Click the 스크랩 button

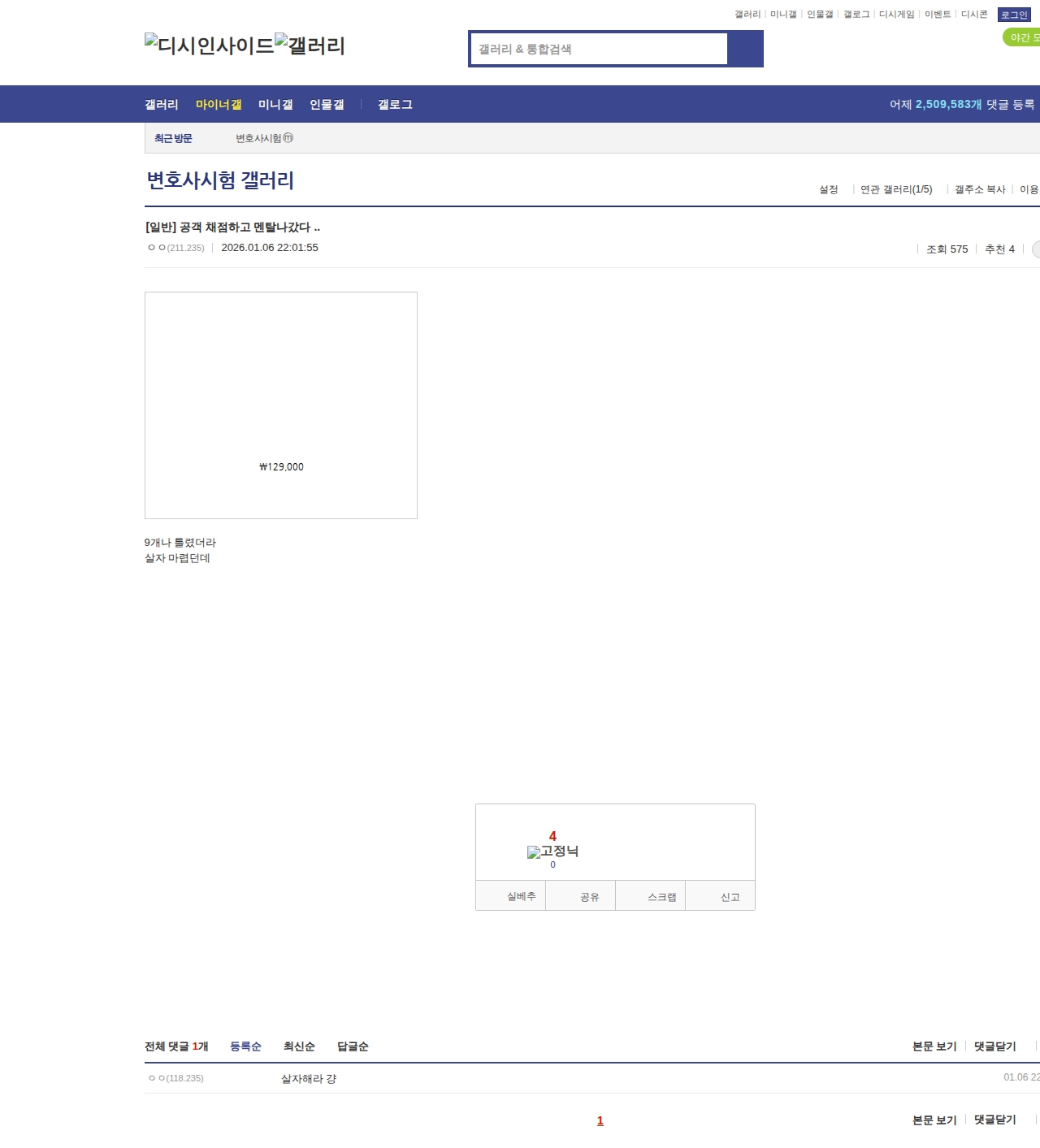pyautogui.click(x=650, y=895)
